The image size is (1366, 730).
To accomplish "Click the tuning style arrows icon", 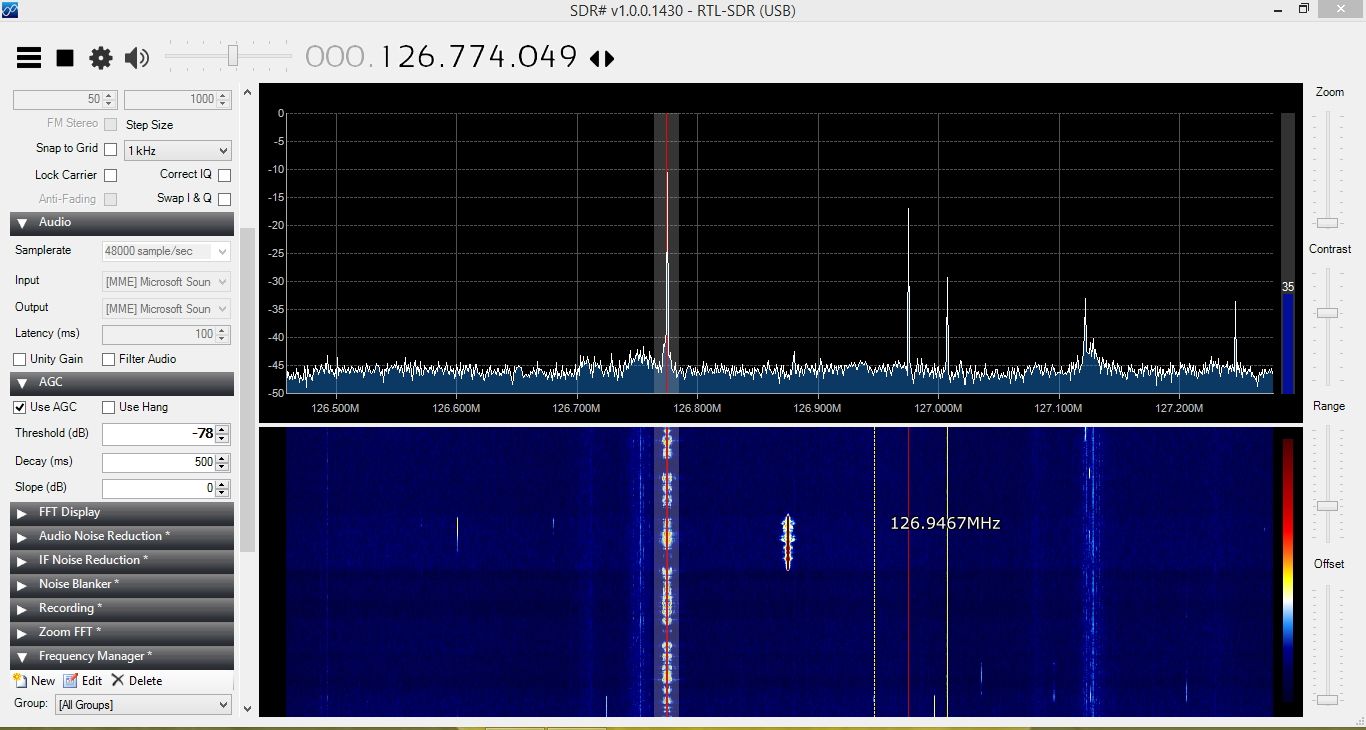I will point(602,58).
